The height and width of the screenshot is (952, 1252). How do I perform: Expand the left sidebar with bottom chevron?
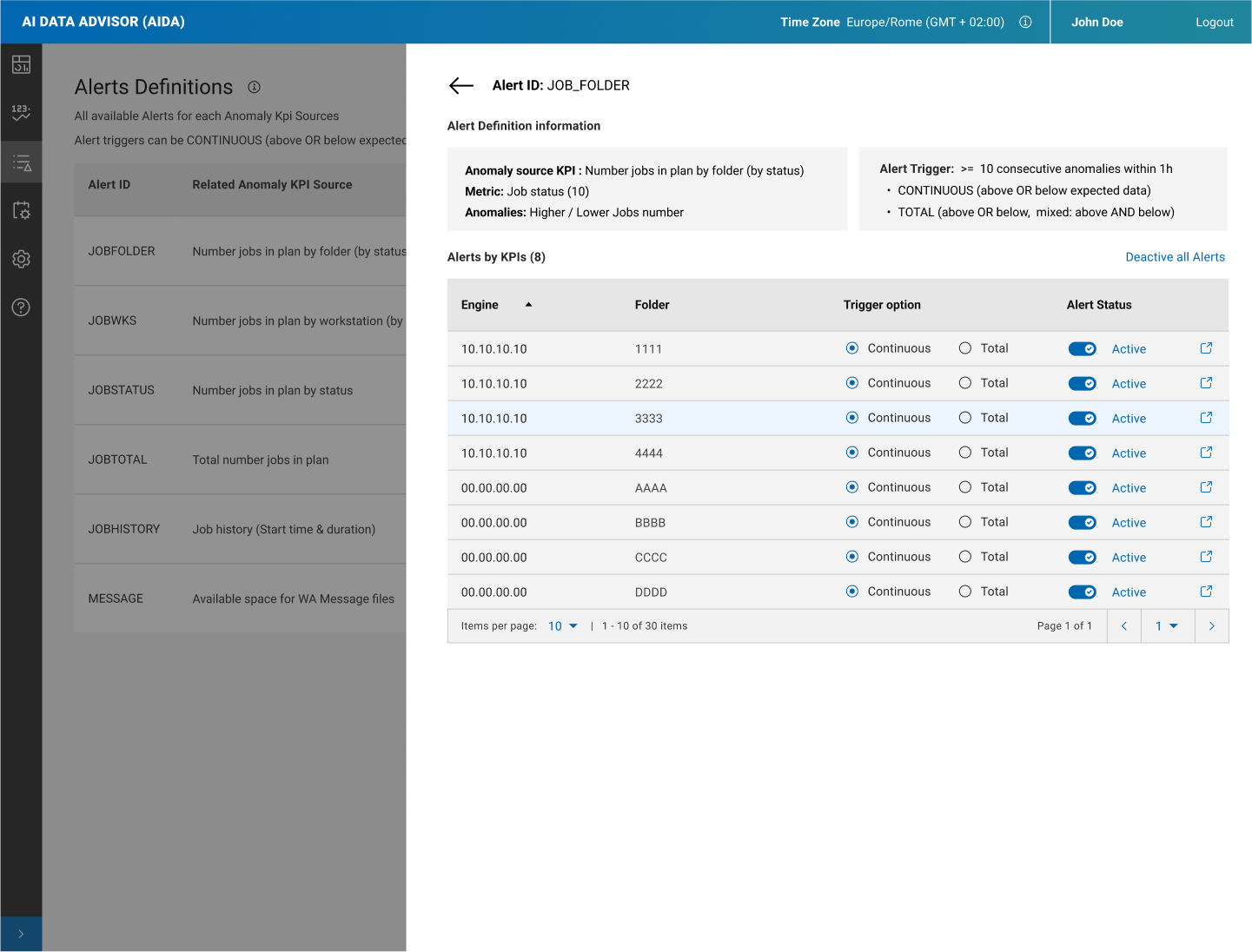[x=21, y=934]
